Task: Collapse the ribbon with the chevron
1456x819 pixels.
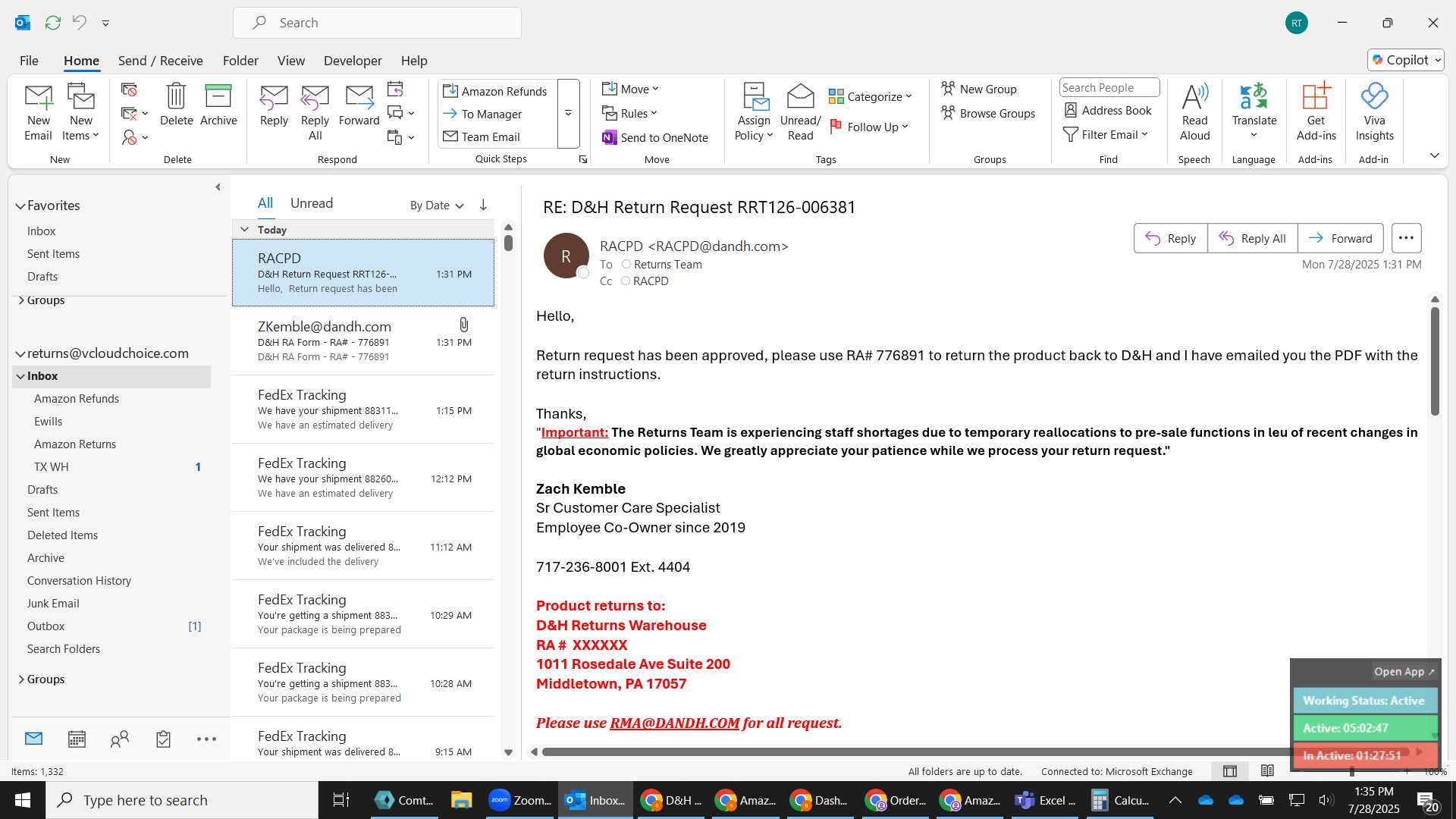Action: tap(1435, 155)
